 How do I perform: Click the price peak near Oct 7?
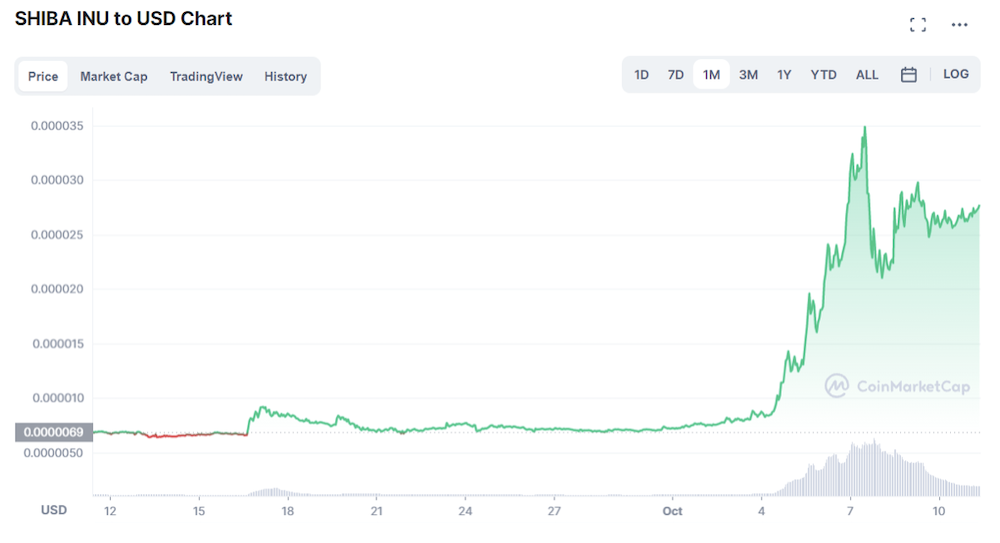point(865,128)
